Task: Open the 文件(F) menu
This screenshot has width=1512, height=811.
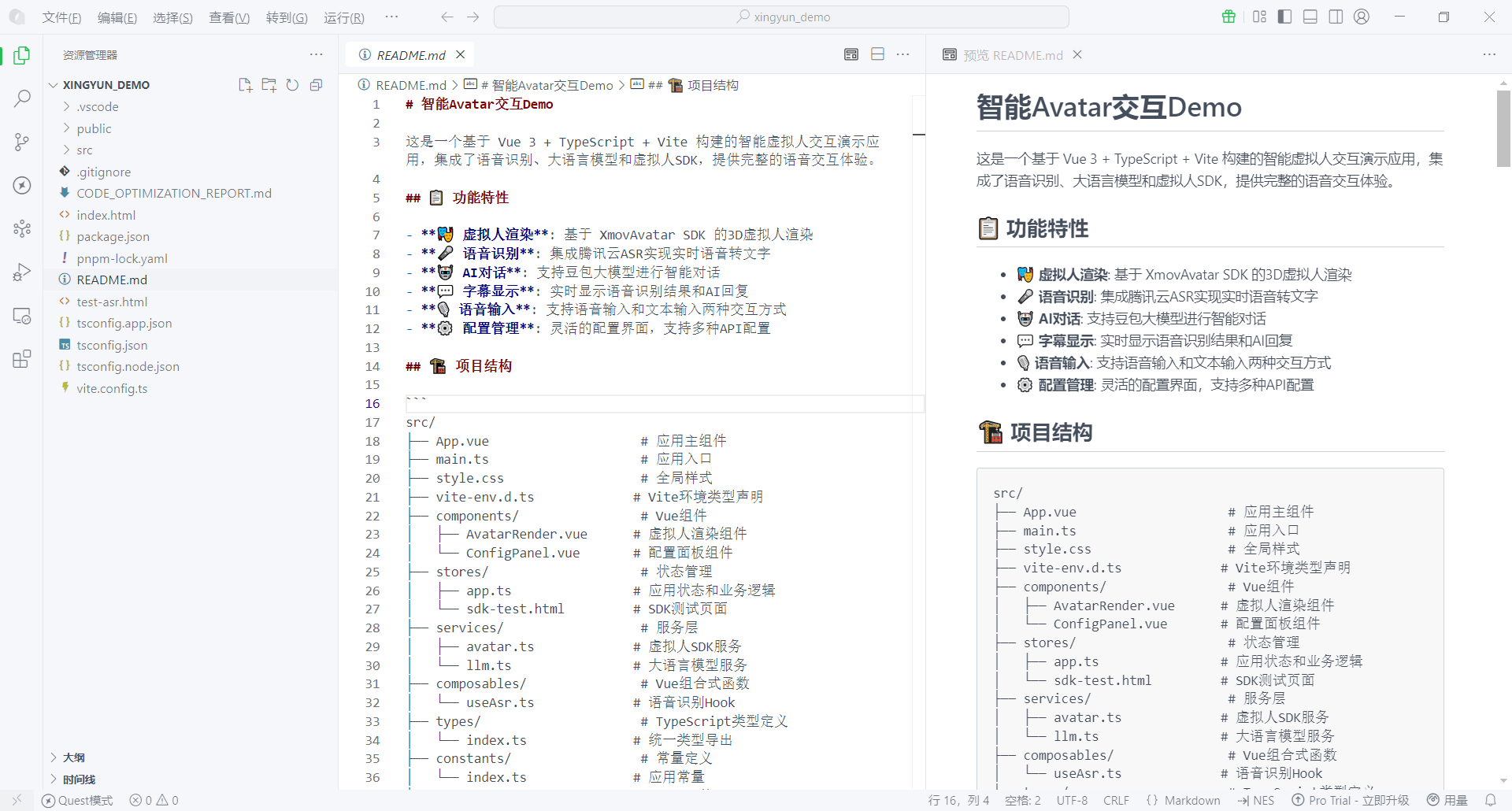Action: (x=61, y=17)
